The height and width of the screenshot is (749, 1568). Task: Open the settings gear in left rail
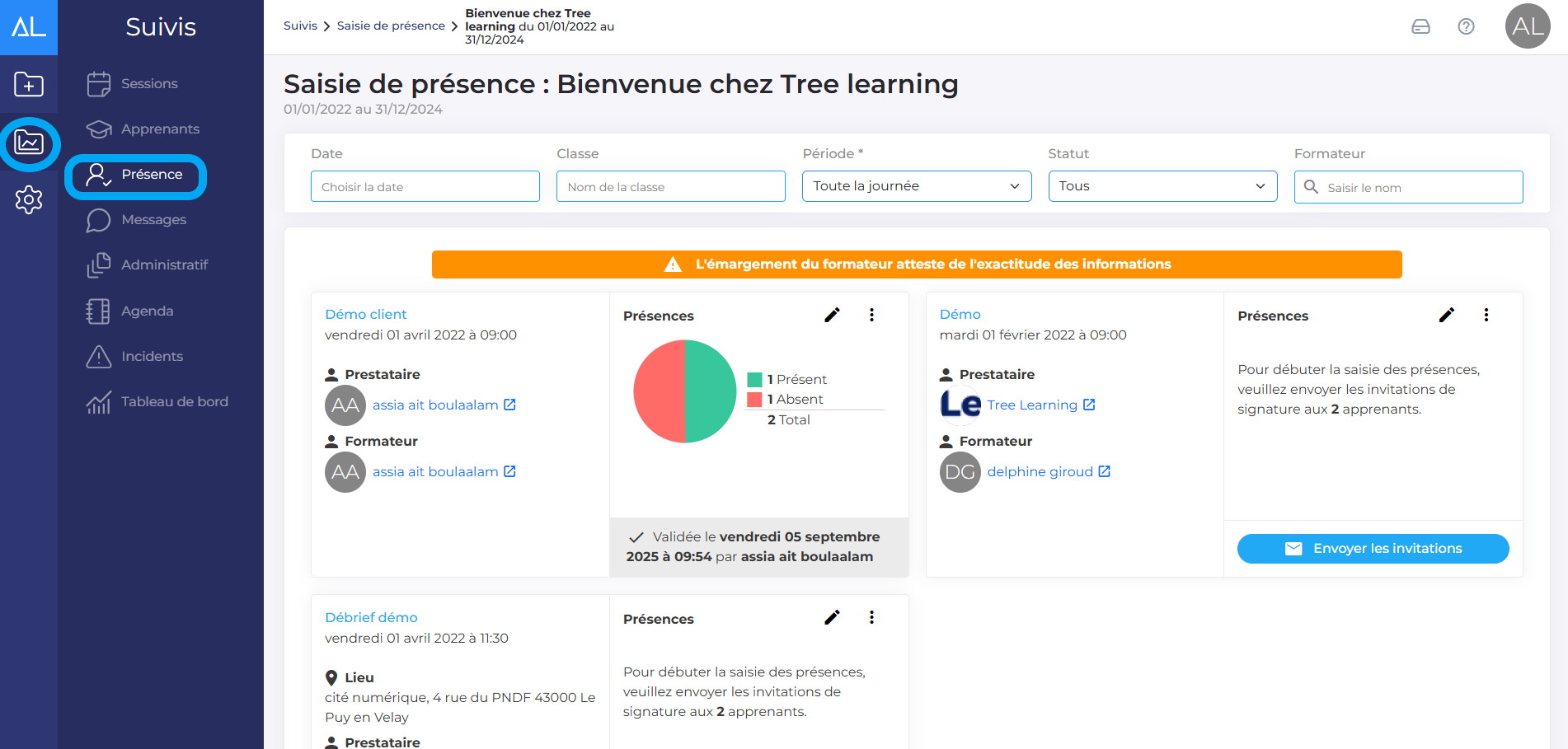coord(29,199)
